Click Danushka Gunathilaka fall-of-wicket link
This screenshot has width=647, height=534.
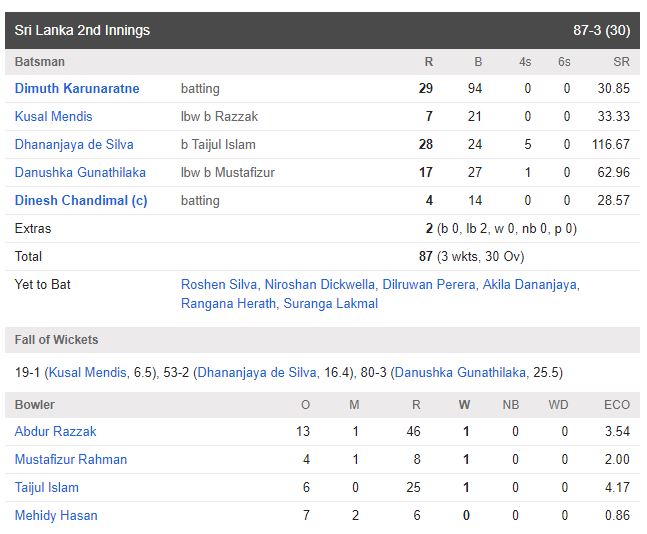point(459,373)
